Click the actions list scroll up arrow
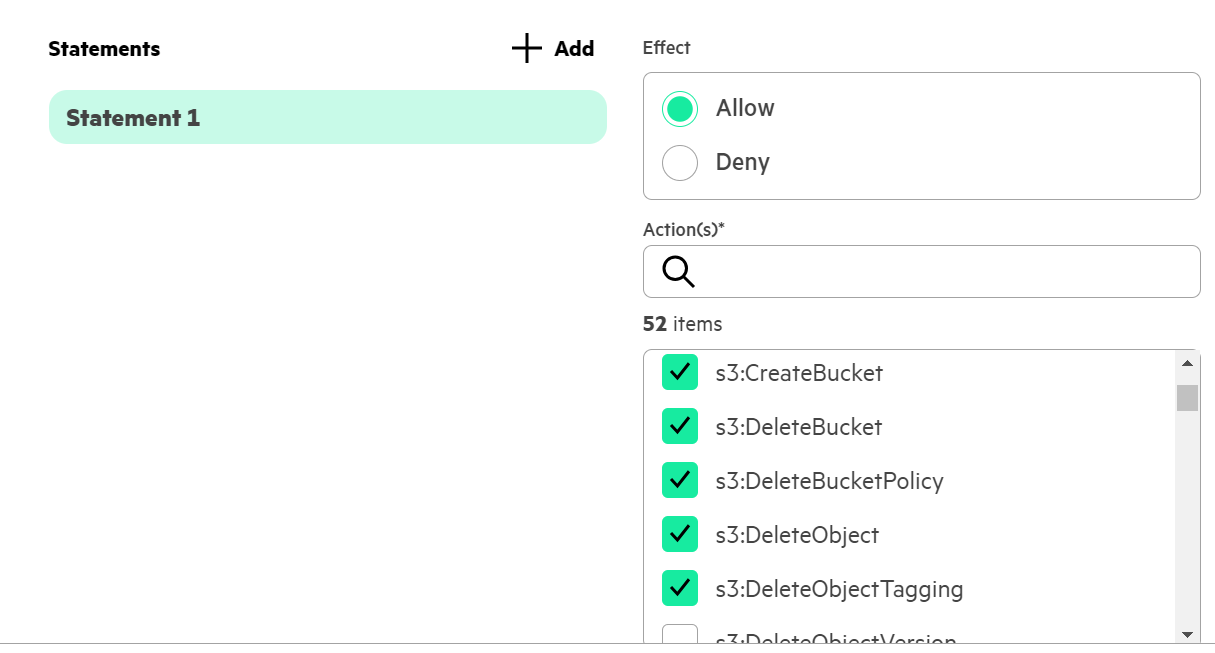 pyautogui.click(x=1187, y=363)
